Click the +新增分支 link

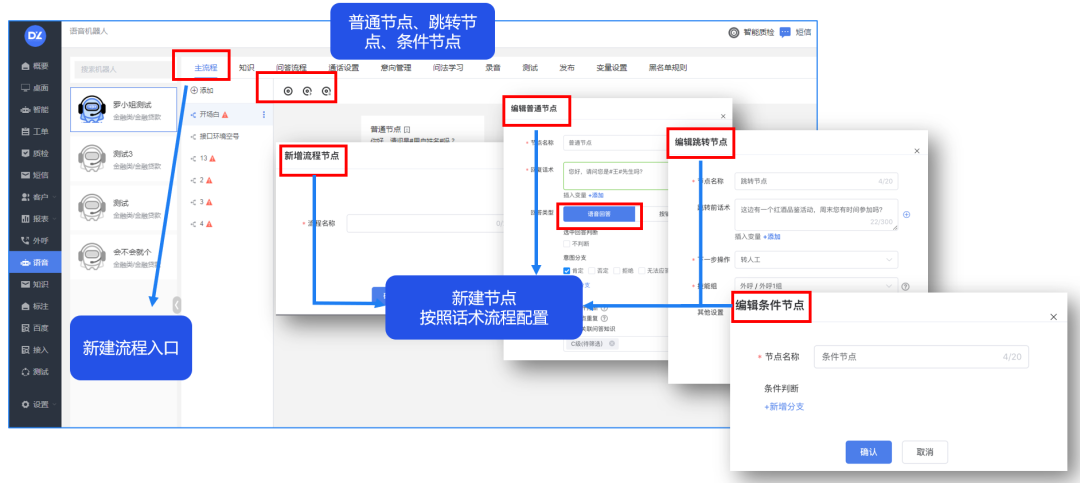click(x=784, y=406)
